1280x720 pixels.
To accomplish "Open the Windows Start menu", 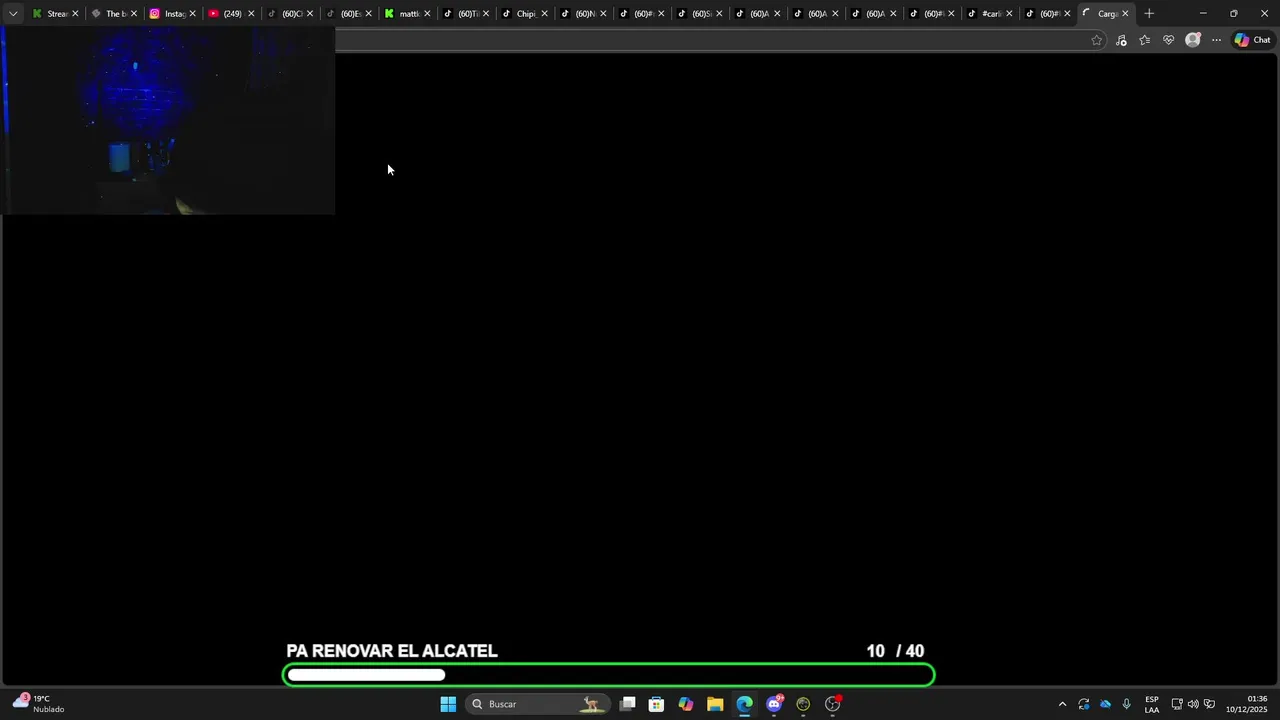I will click(x=448, y=704).
